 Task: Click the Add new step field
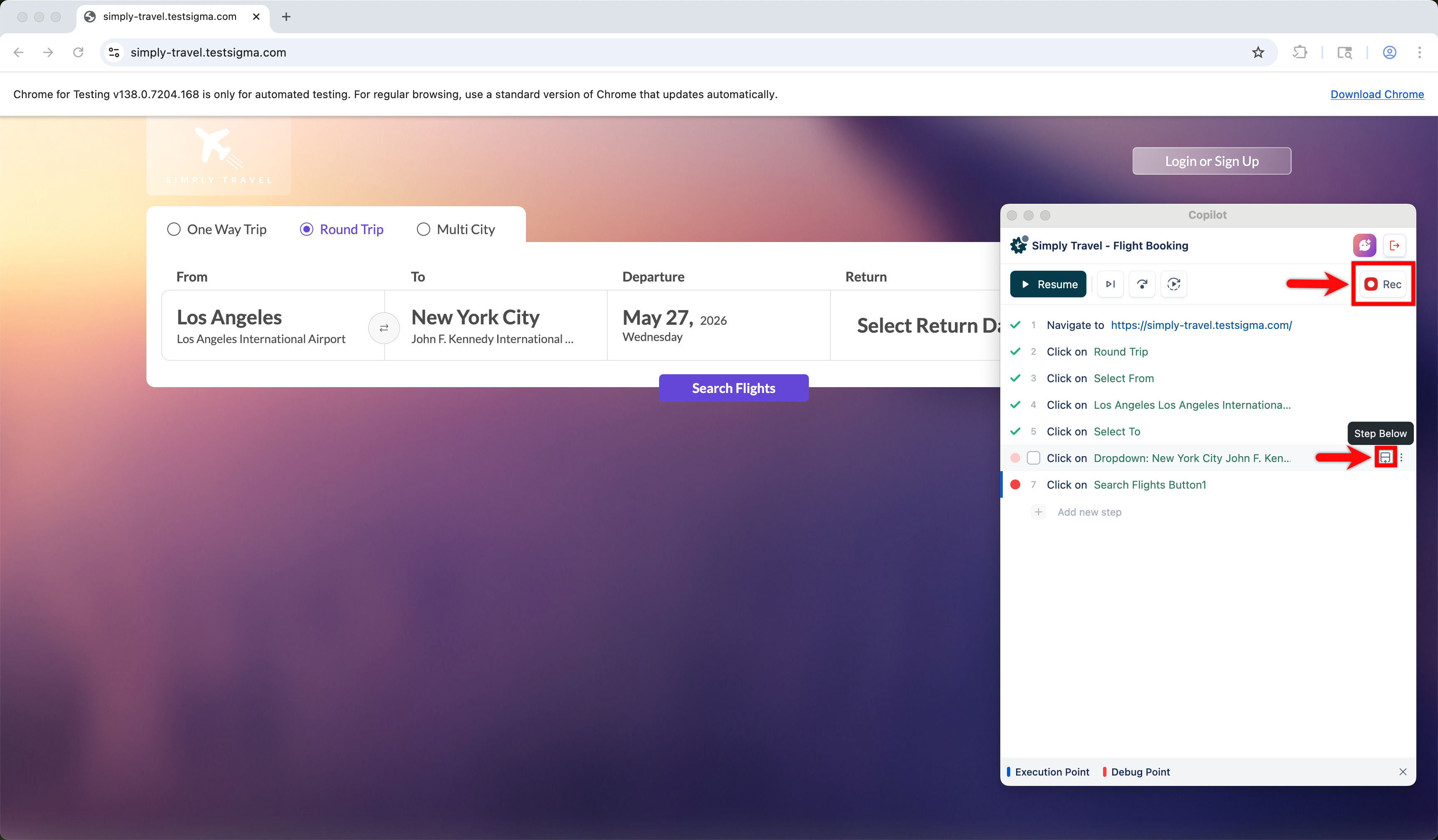(x=1089, y=512)
